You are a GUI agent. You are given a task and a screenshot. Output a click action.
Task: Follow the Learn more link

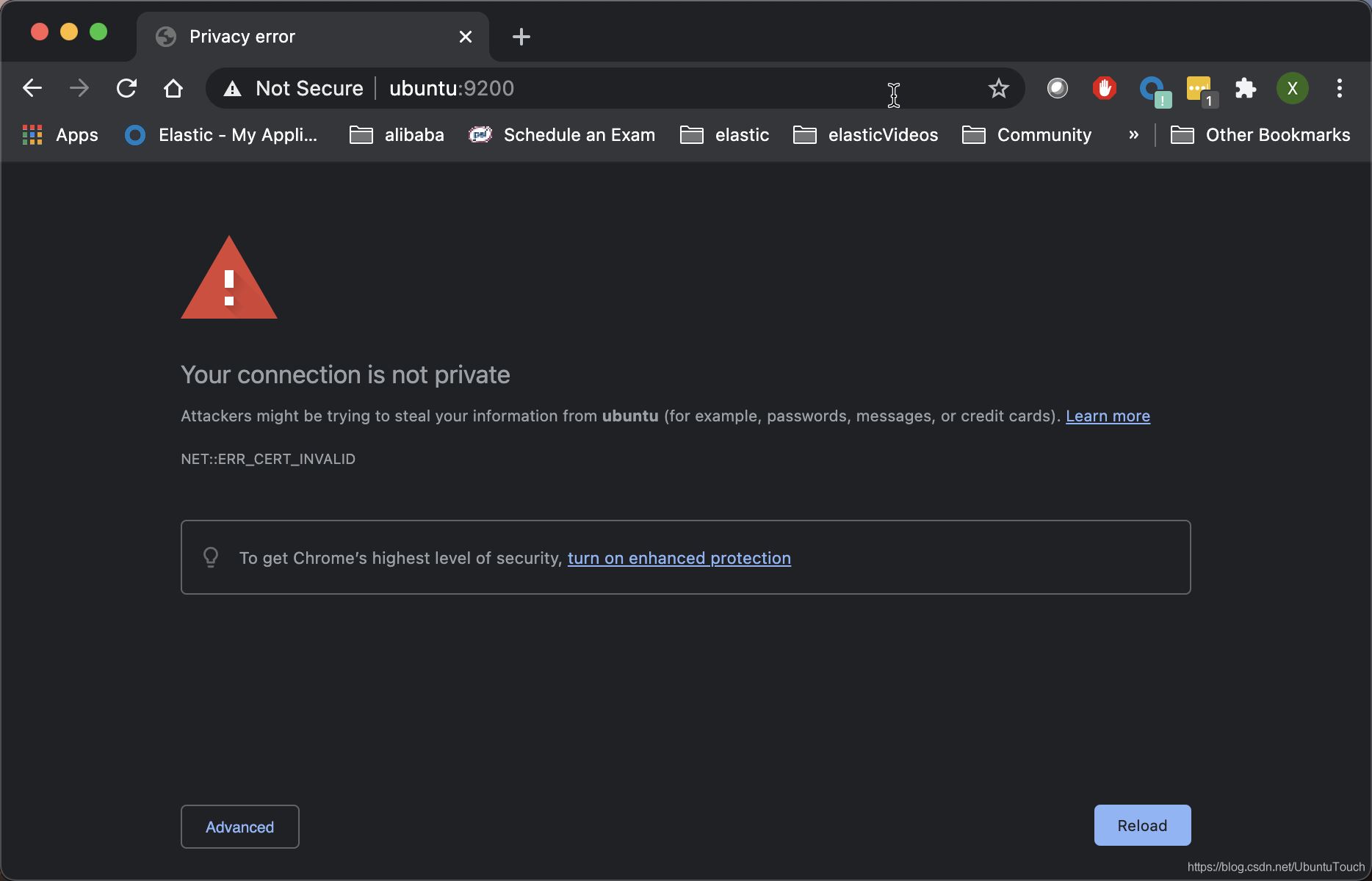1108,416
